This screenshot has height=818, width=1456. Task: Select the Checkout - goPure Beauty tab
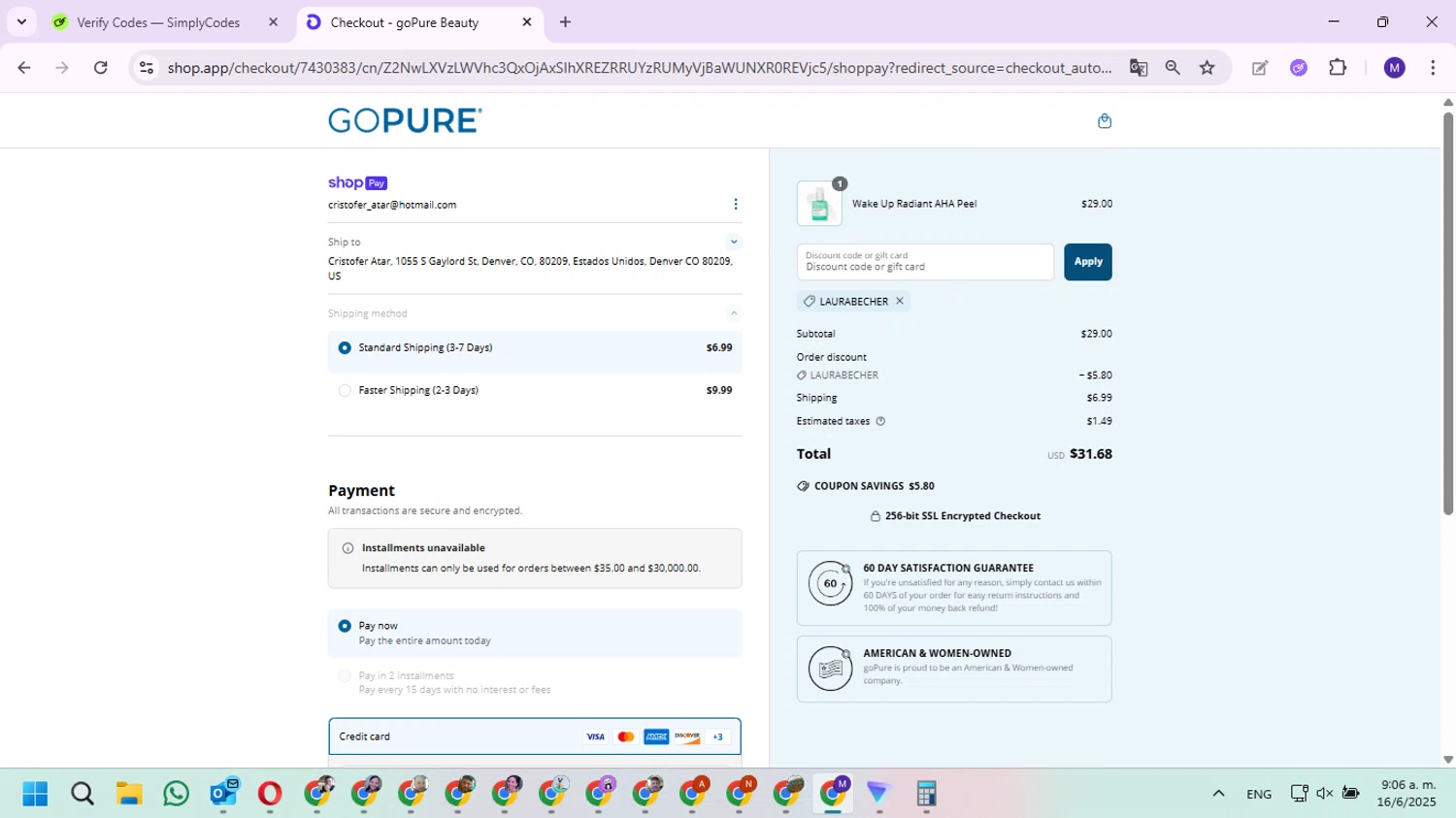pos(404,22)
